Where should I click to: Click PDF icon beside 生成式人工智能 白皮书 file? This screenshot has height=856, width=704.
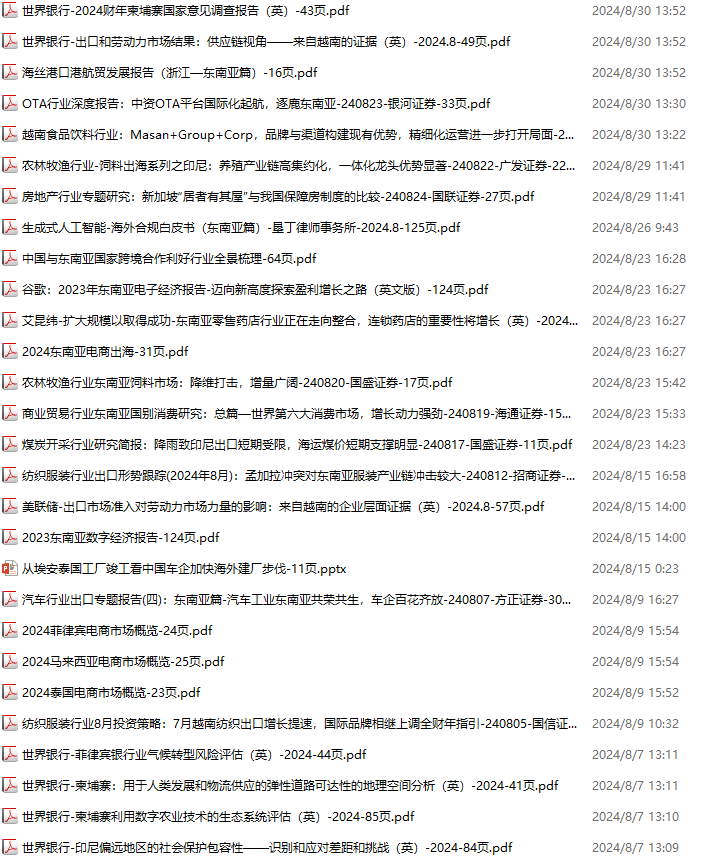tap(10, 228)
